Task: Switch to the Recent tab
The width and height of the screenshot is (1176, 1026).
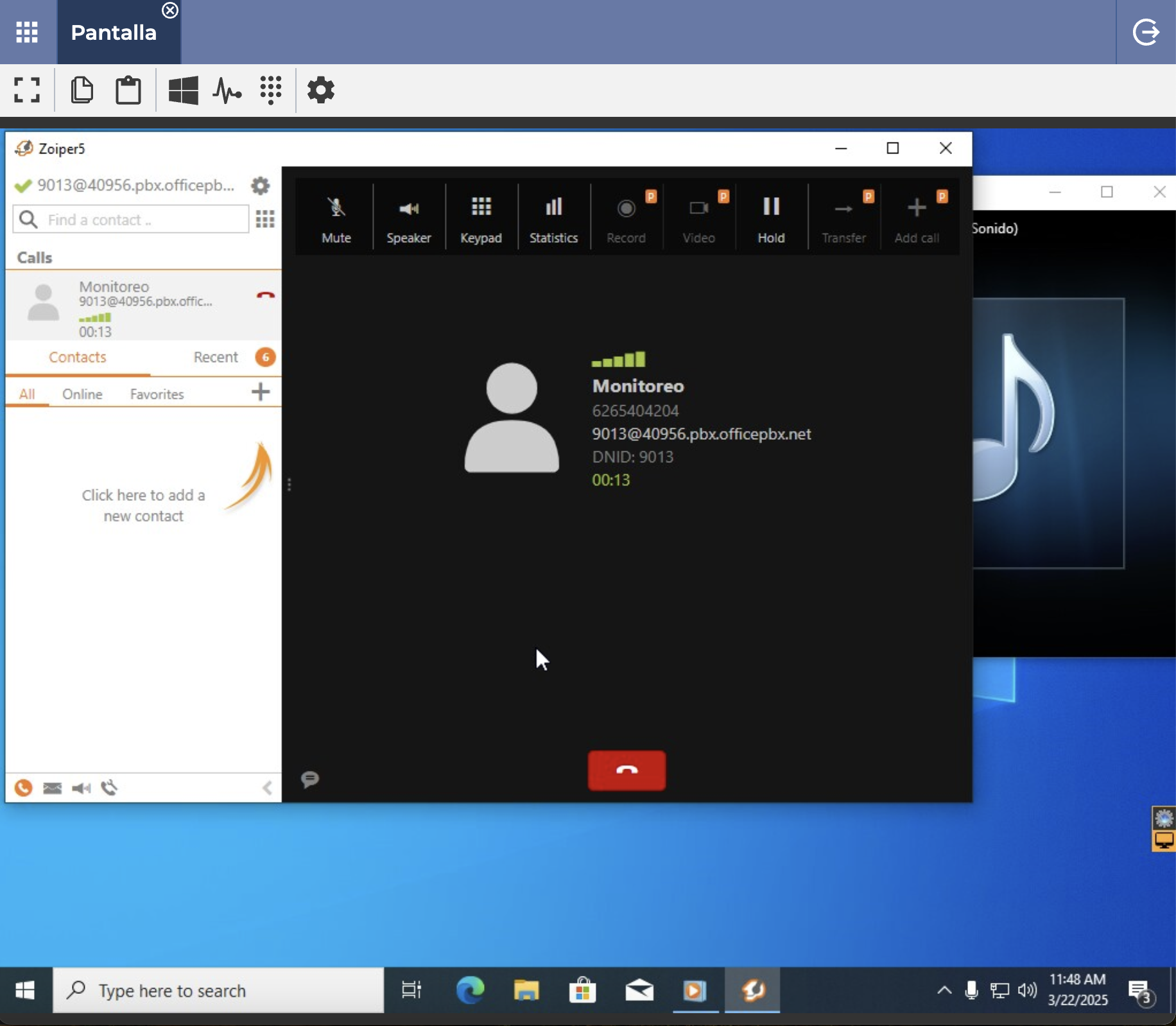Action: tap(216, 357)
